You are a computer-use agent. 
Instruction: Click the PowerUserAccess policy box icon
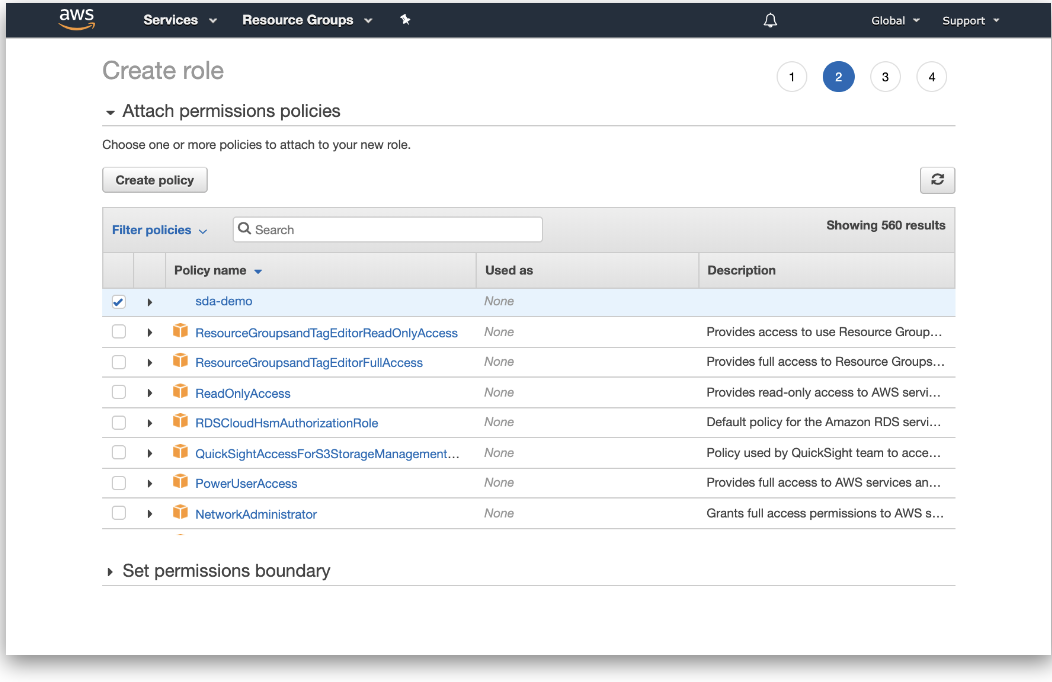point(180,481)
